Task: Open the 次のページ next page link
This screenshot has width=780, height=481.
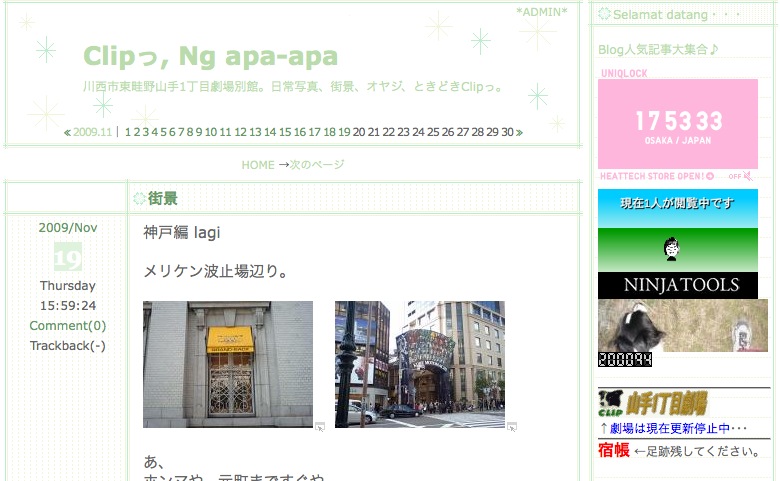Action: tap(317, 165)
